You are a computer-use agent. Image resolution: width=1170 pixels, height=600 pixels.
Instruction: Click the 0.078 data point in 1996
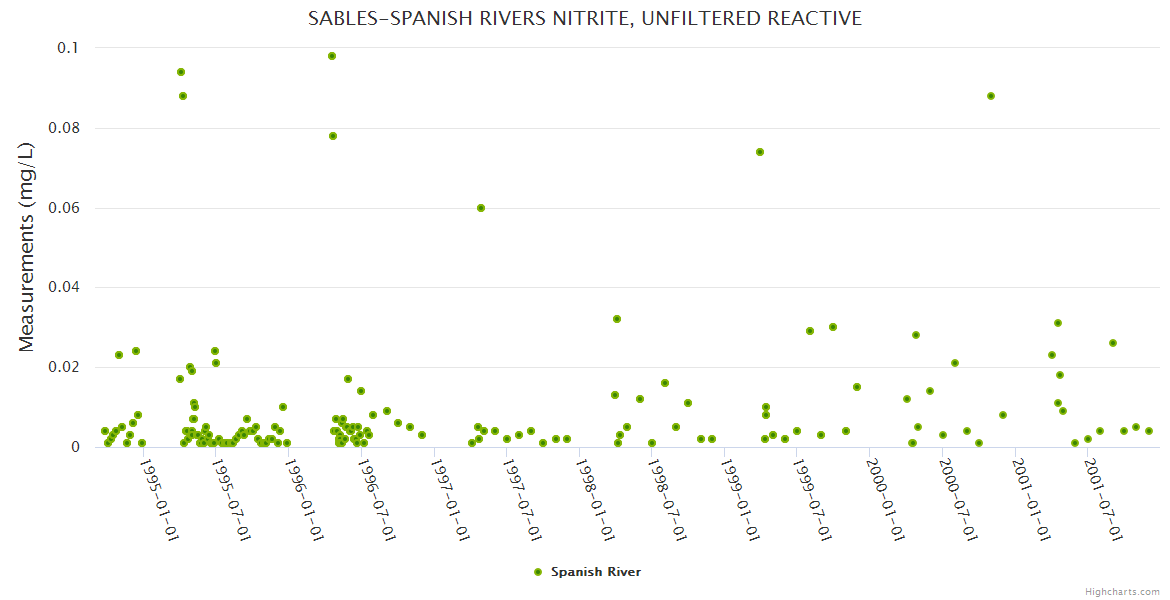(x=333, y=136)
